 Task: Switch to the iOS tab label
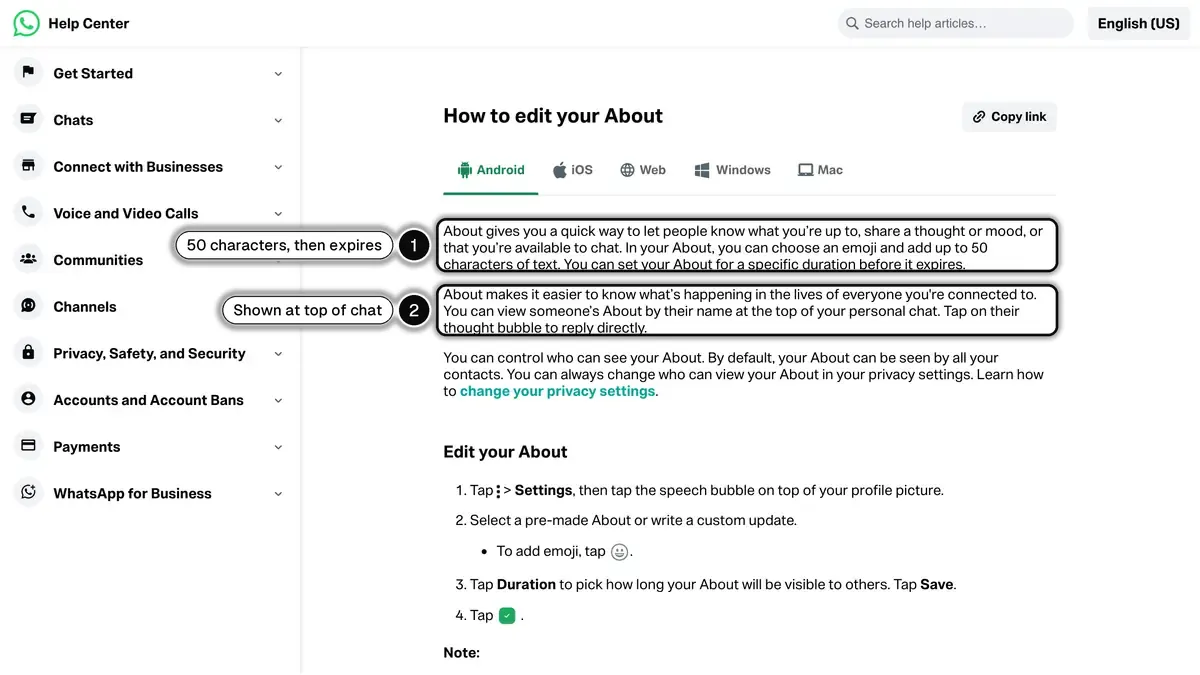[582, 170]
